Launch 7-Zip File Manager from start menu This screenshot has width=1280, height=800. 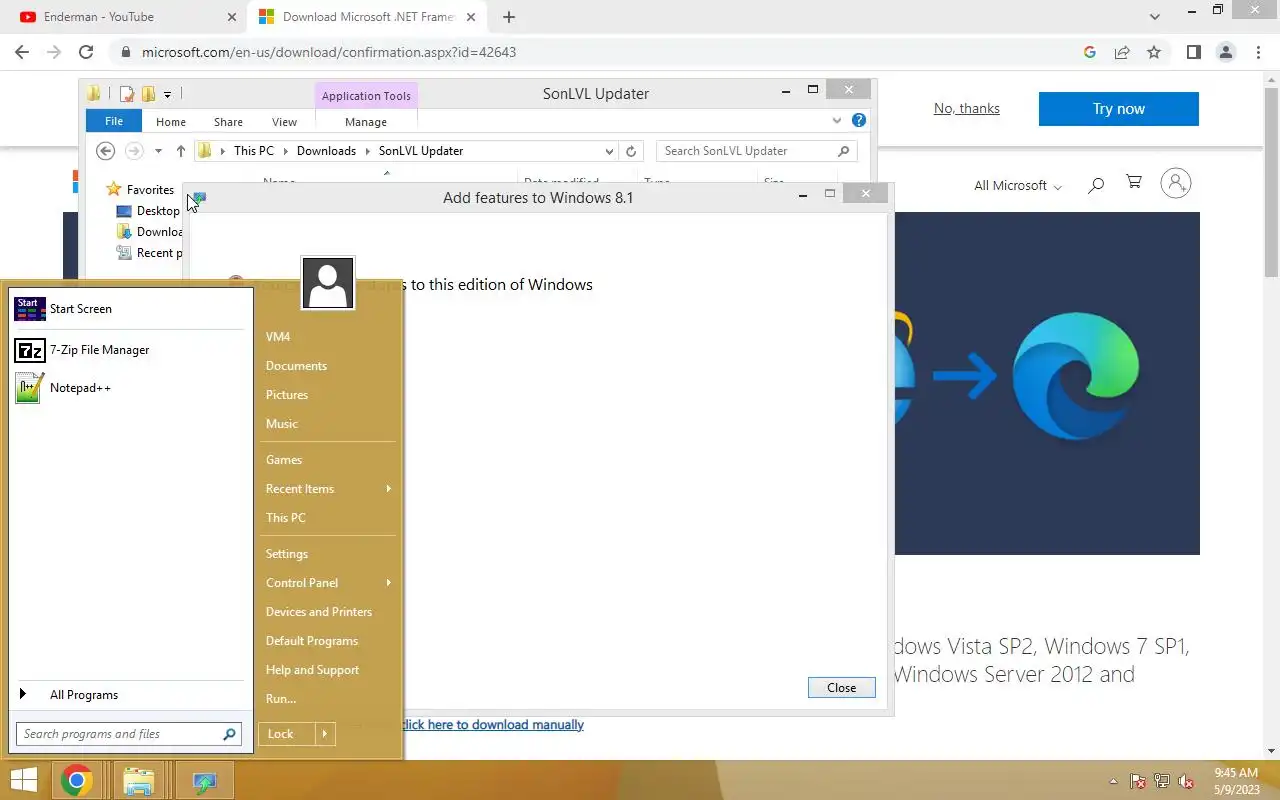[128, 350]
